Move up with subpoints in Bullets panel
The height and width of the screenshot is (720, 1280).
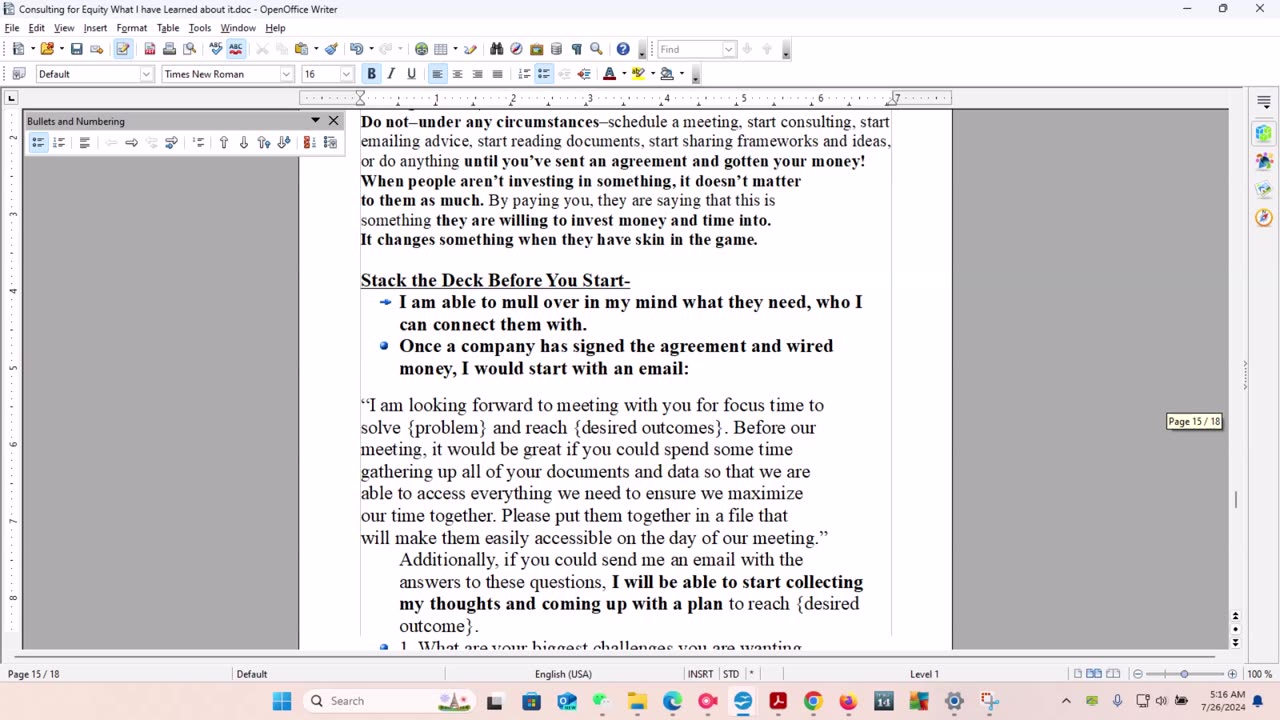pyautogui.click(x=264, y=143)
